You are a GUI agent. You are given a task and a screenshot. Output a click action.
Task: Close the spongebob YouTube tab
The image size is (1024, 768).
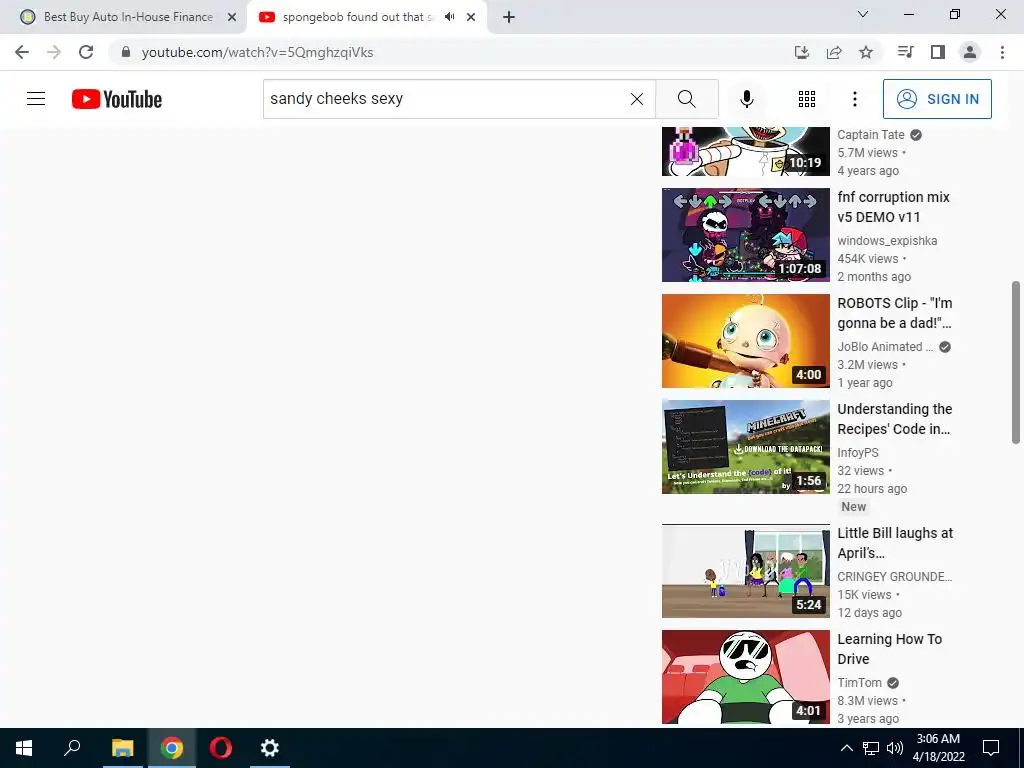pos(471,17)
